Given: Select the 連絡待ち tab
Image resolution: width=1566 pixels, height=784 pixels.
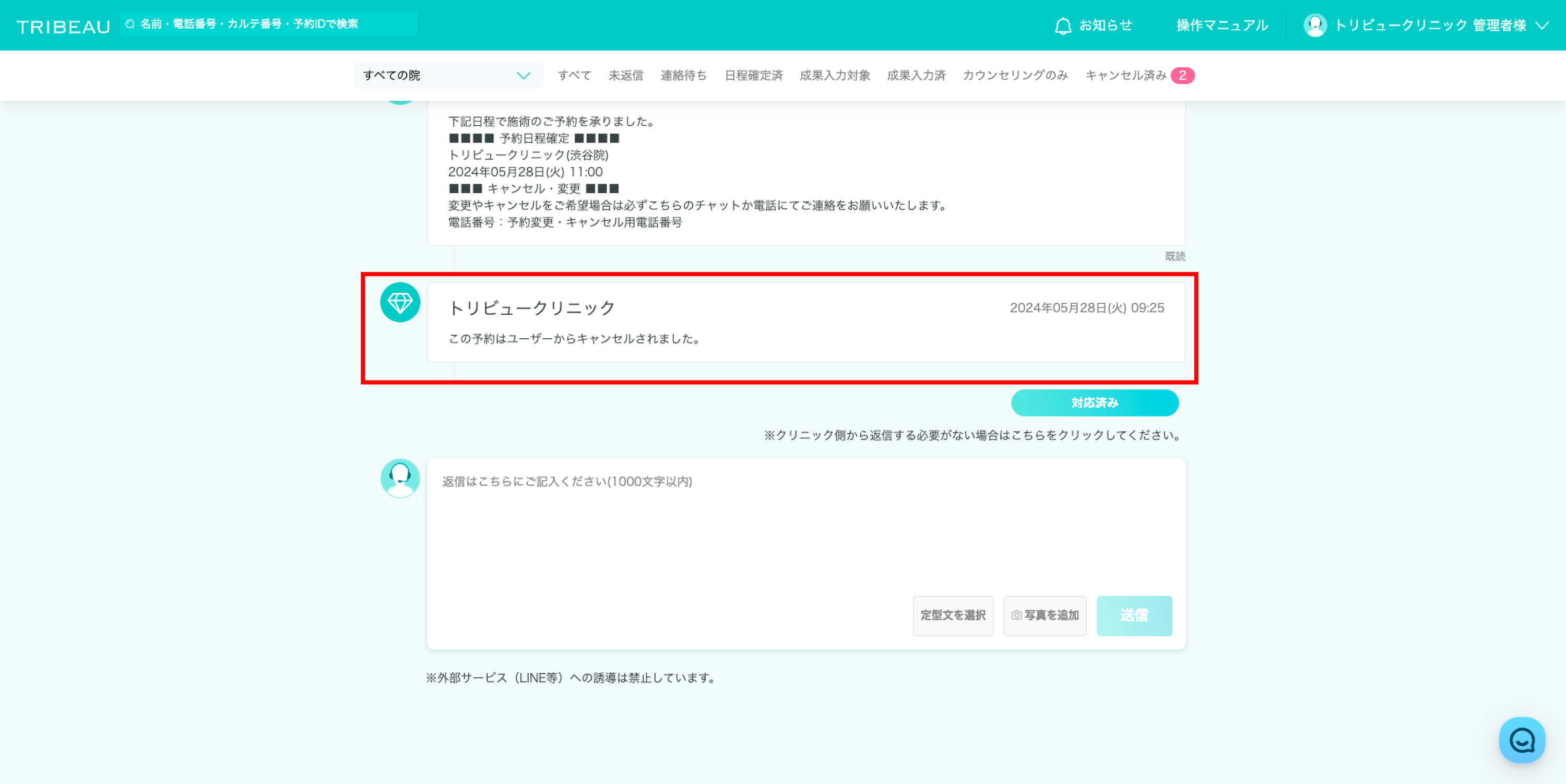Looking at the screenshot, I should (x=683, y=75).
